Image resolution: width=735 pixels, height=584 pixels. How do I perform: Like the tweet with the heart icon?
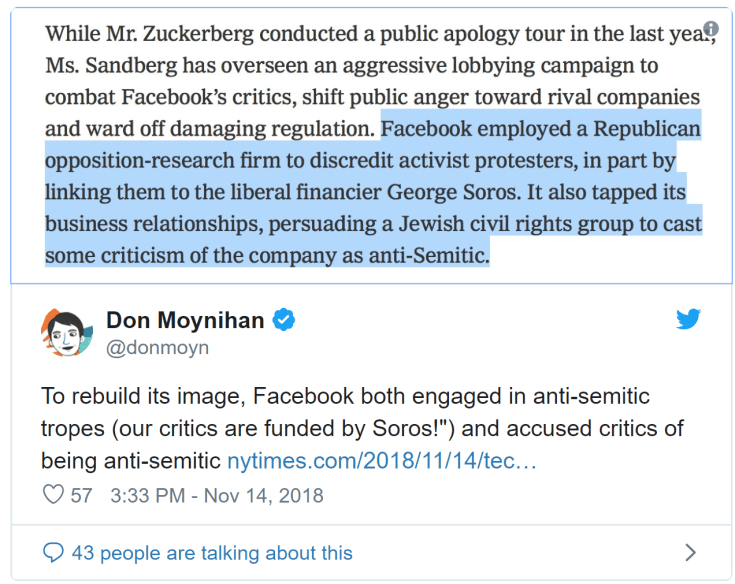click(53, 495)
